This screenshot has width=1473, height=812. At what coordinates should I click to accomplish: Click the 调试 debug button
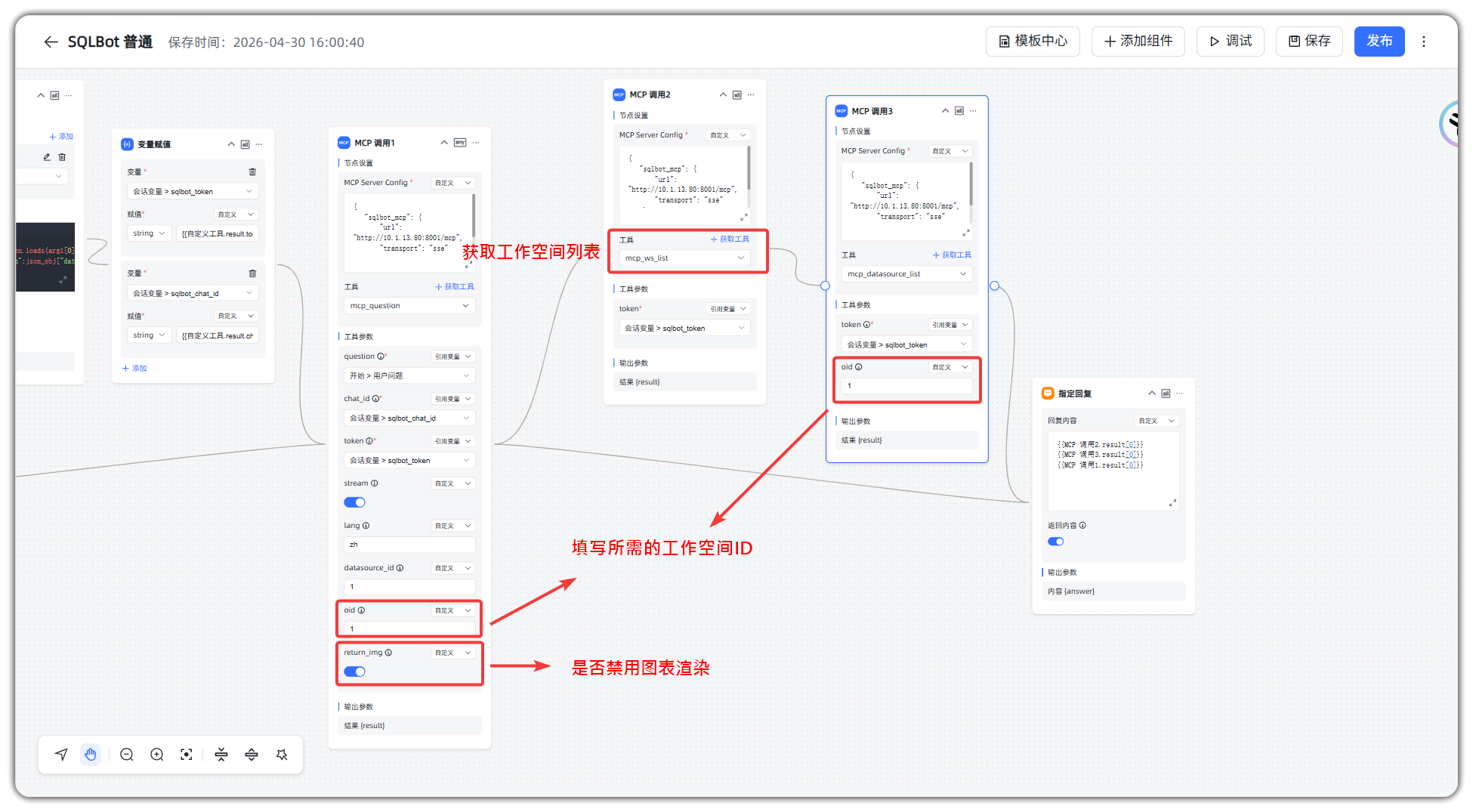click(1230, 42)
